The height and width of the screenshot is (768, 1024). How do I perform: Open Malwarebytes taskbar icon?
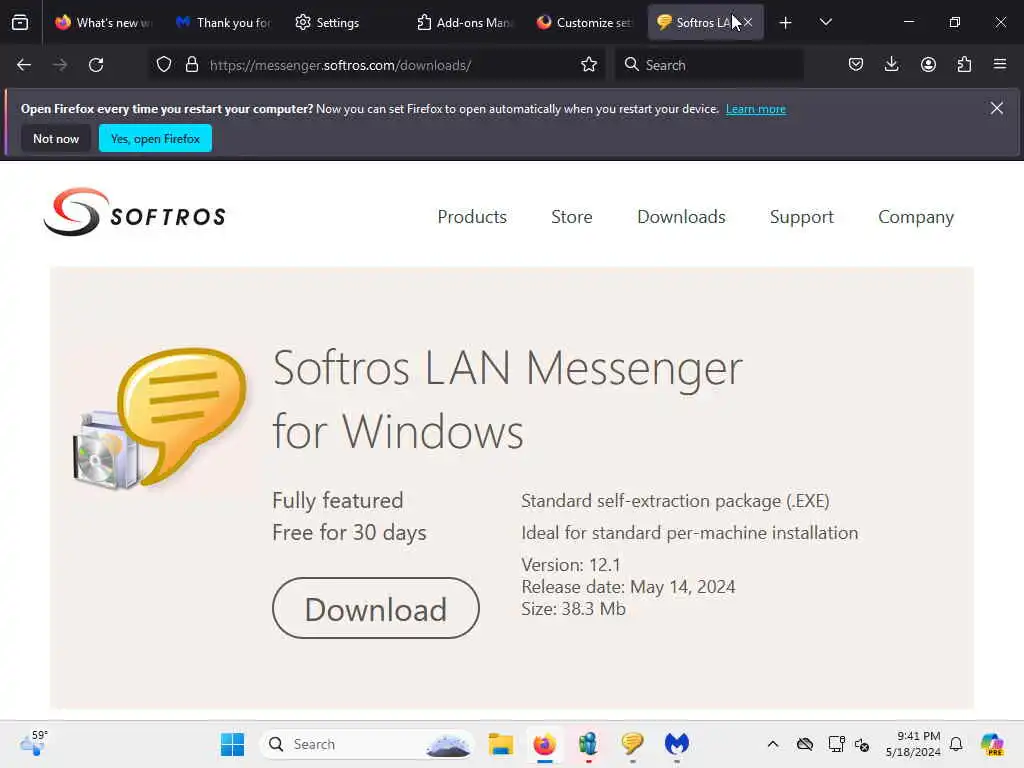[x=677, y=744]
